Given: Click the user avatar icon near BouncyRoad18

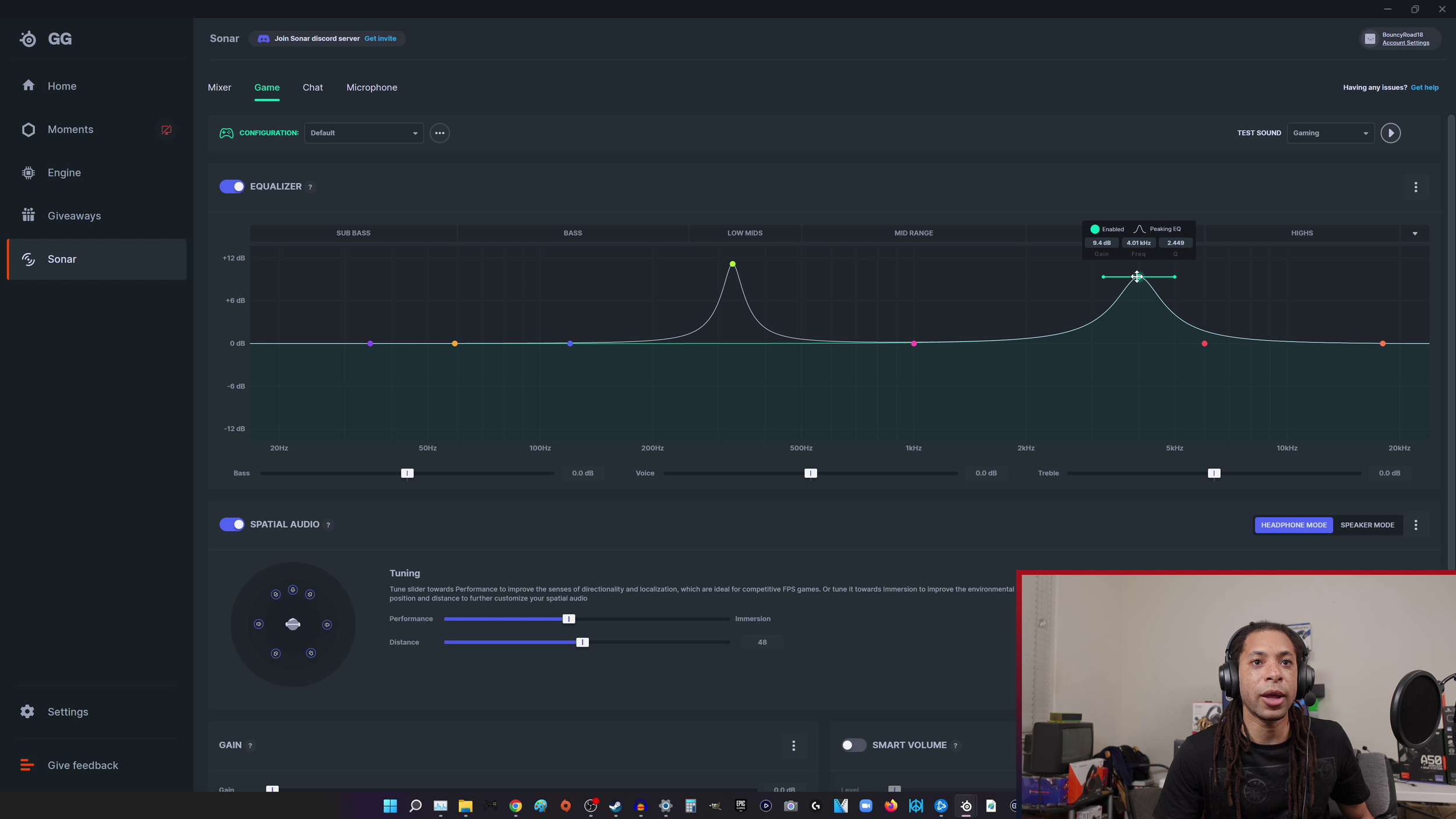Looking at the screenshot, I should tap(1370, 39).
